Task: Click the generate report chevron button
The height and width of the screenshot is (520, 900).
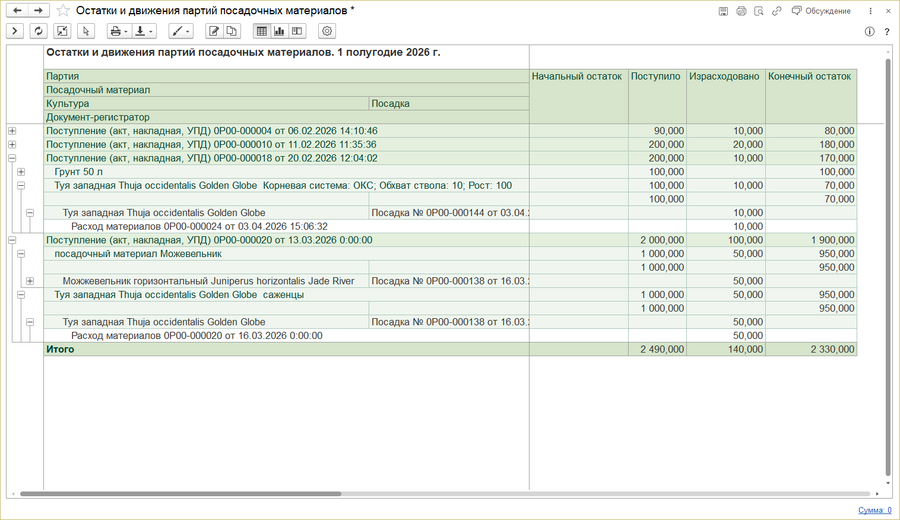Action: [15, 31]
